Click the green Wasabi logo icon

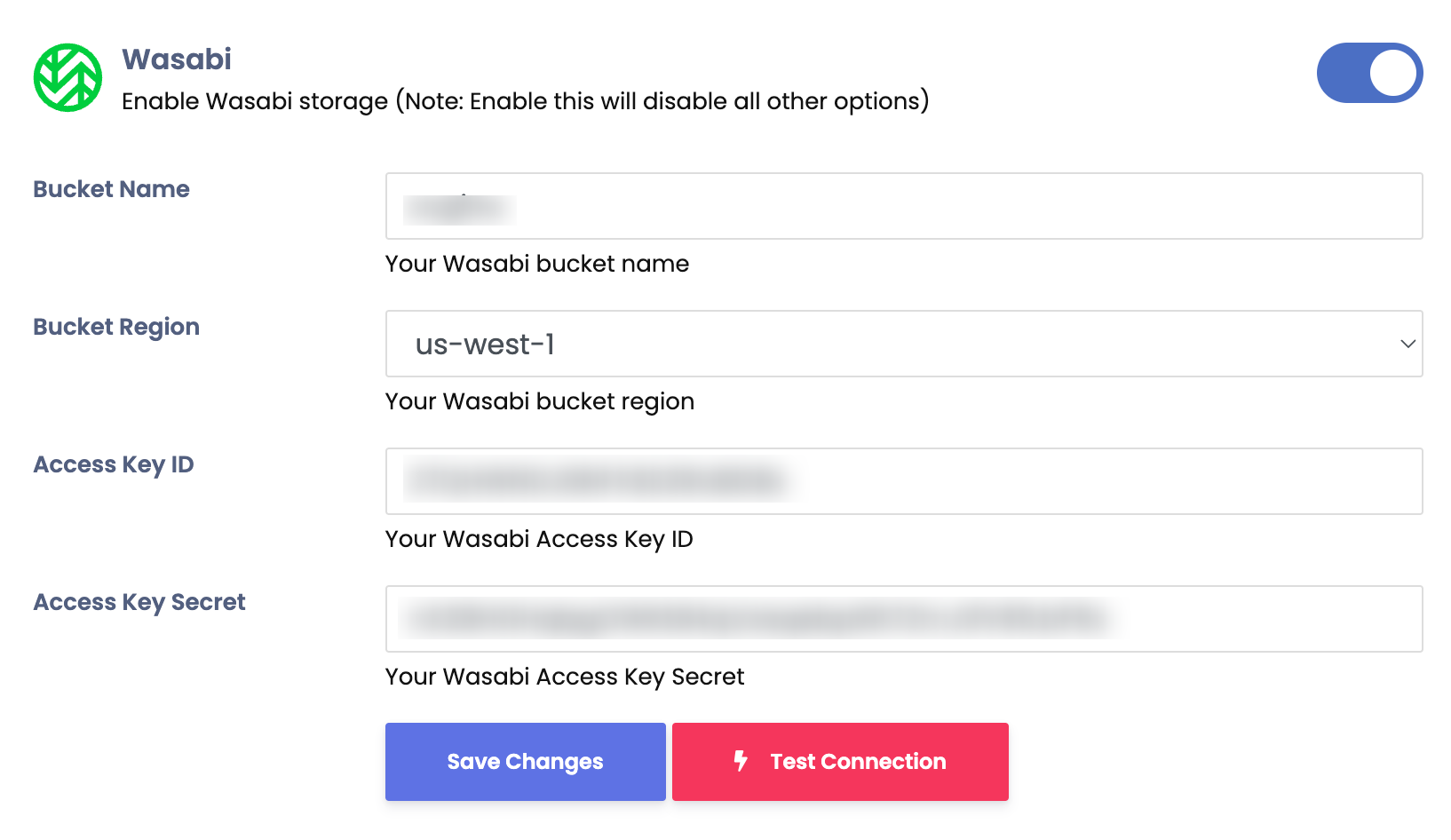(x=67, y=78)
